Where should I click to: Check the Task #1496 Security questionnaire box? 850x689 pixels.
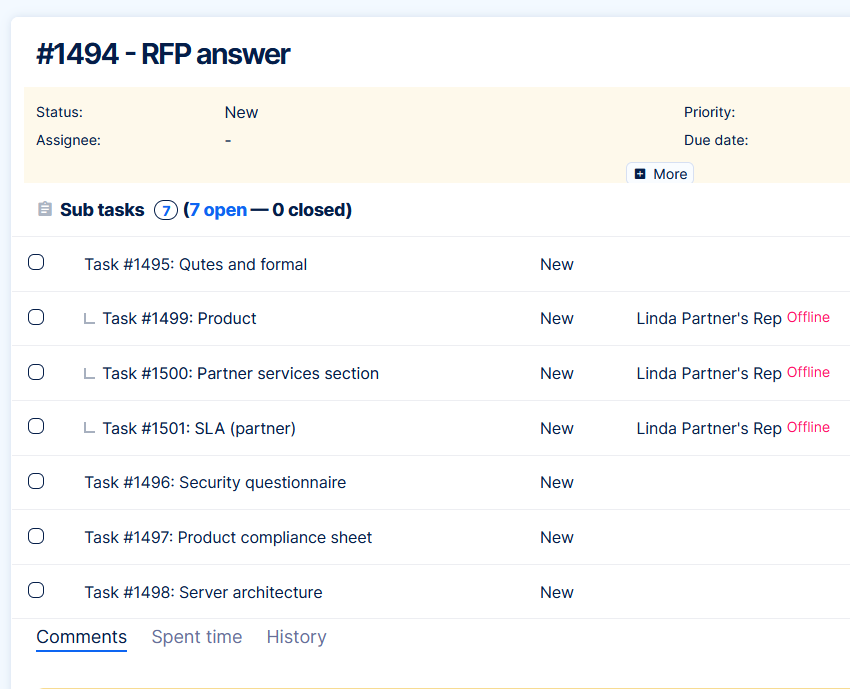pos(36,481)
